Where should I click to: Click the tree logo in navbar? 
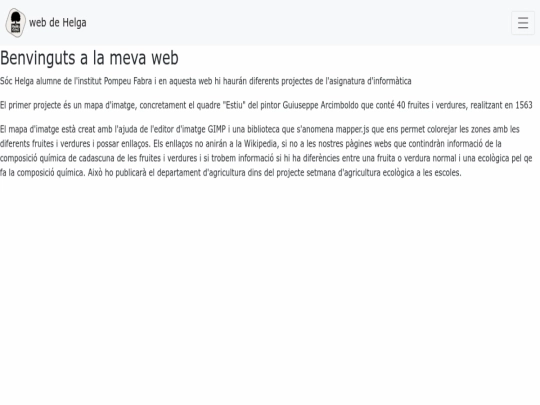pos(15,23)
